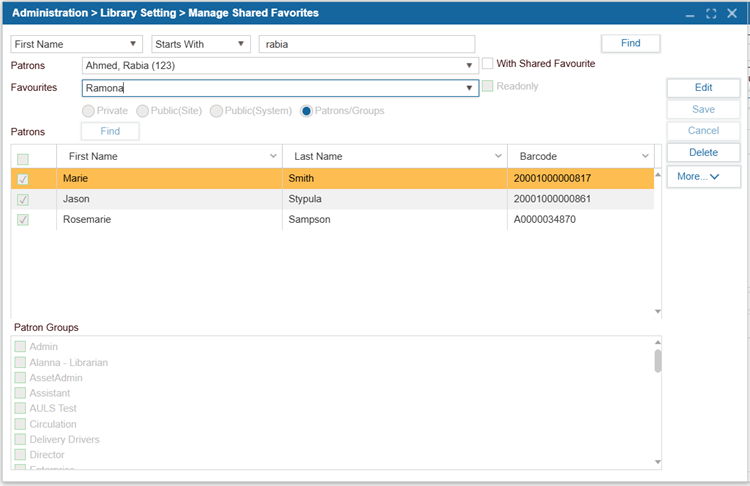Uncheck the checkbox for Rosemarie Sampson row
The width and height of the screenshot is (750, 486).
pyautogui.click(x=22, y=220)
